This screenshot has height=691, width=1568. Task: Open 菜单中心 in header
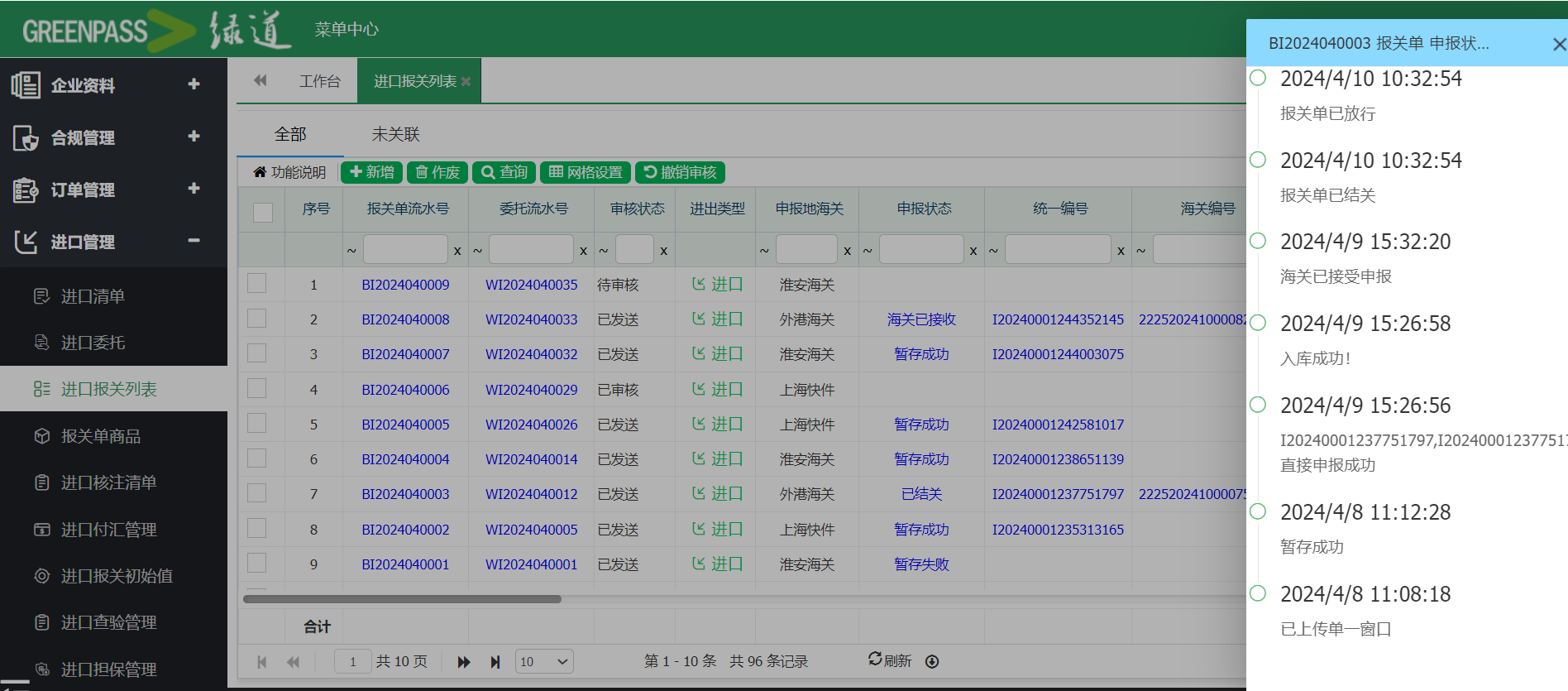pos(347,30)
